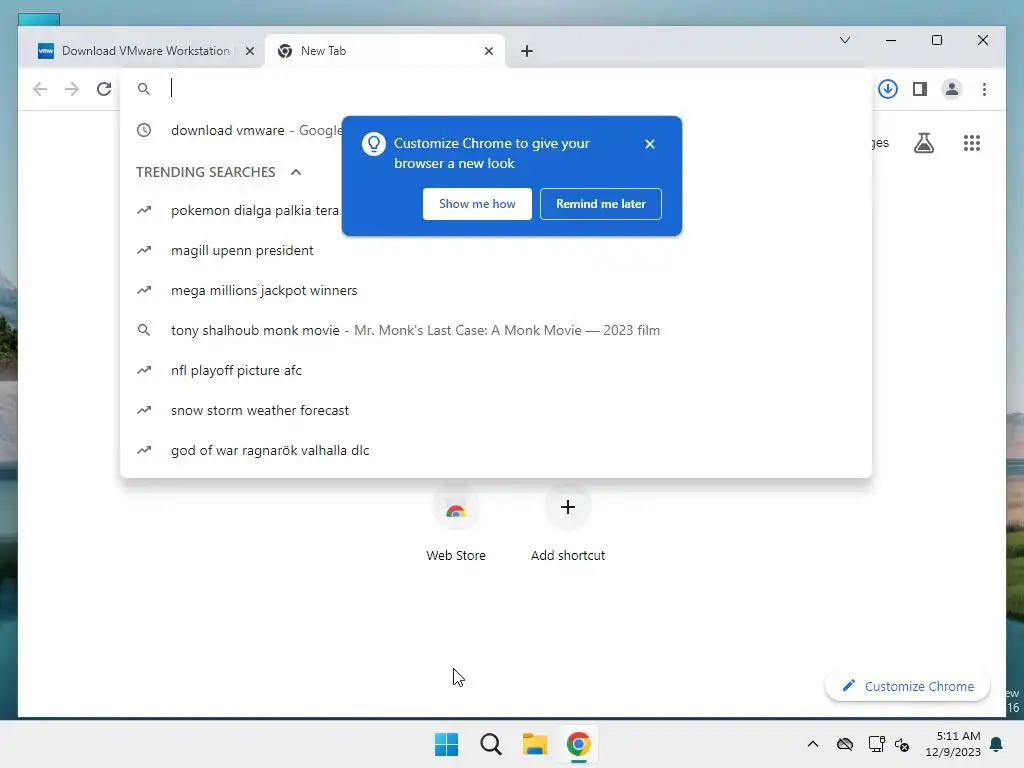Click the Web Store label

(x=456, y=556)
